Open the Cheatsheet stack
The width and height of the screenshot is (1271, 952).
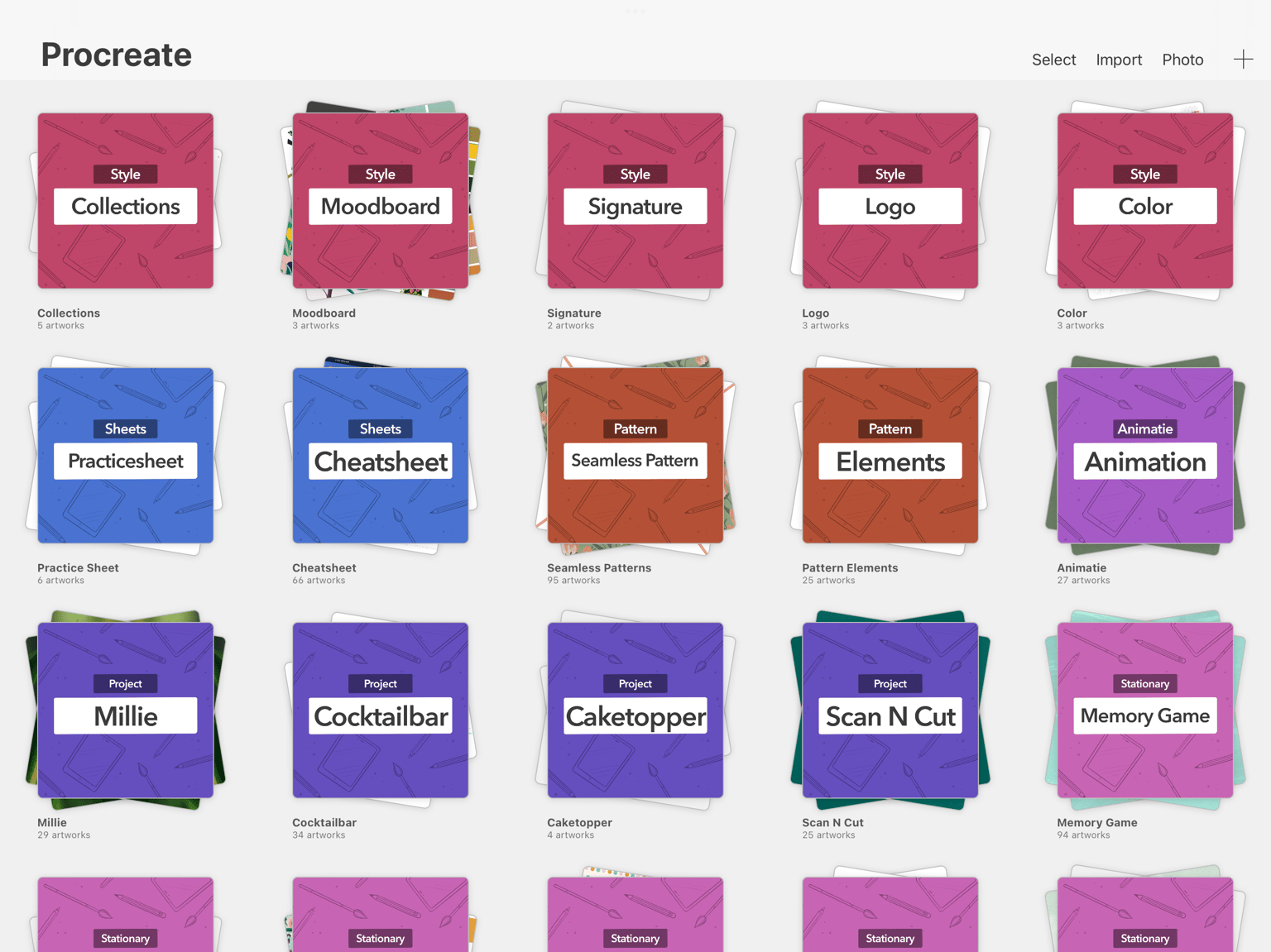point(381,456)
